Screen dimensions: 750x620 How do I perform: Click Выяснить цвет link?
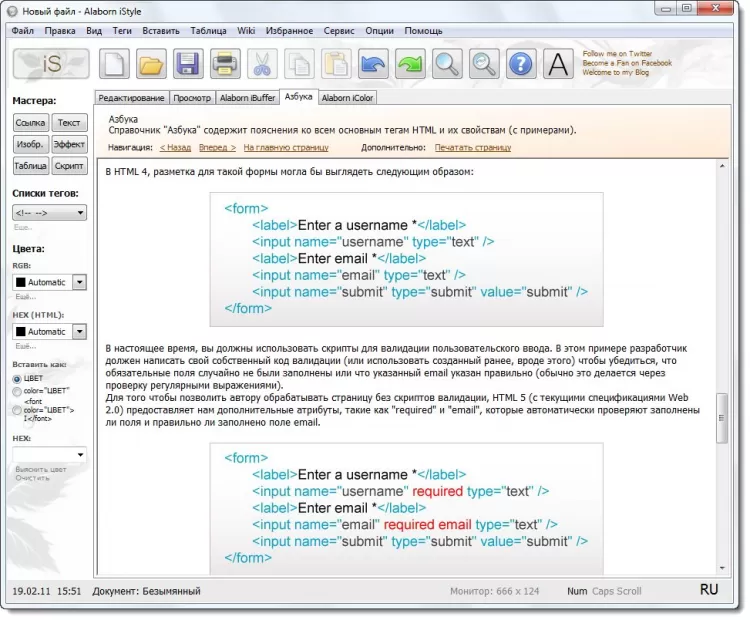click(41, 470)
